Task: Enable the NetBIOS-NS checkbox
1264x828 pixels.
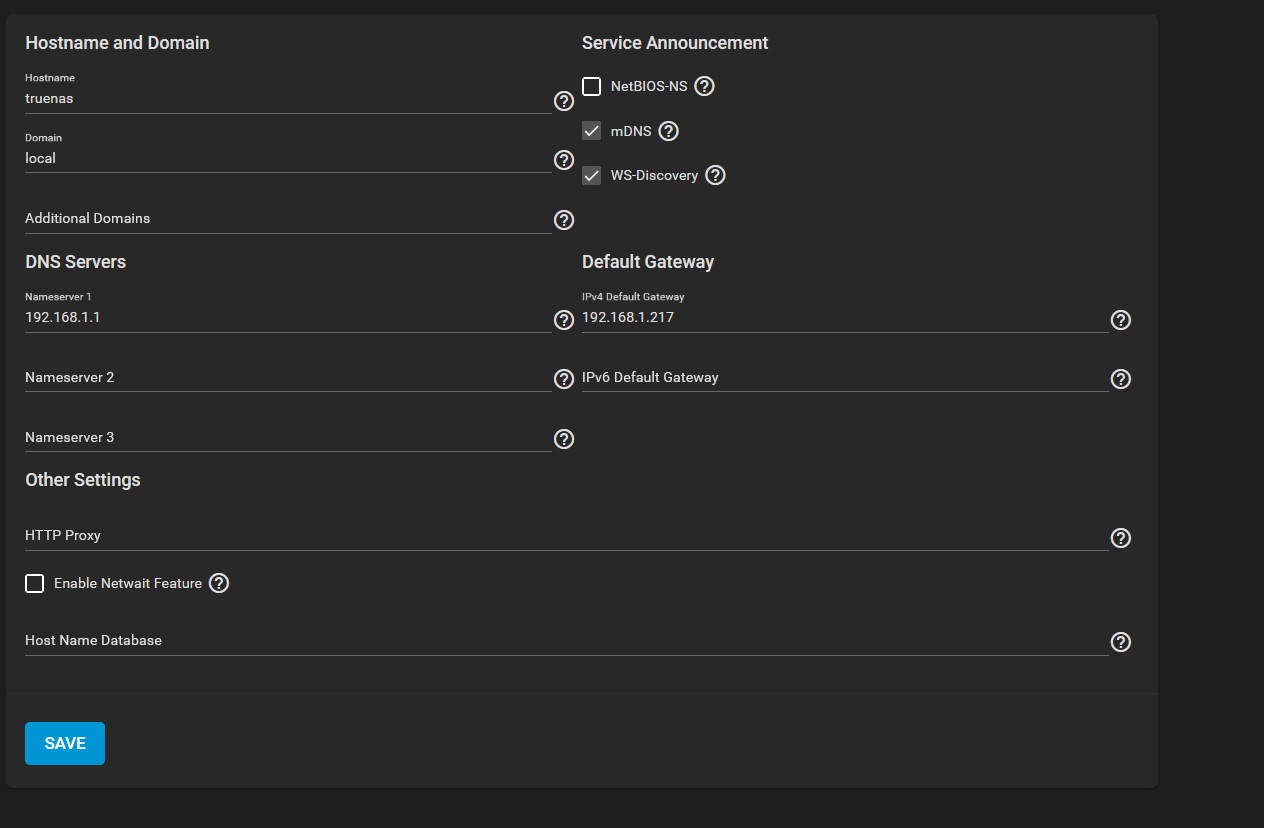Action: [592, 86]
